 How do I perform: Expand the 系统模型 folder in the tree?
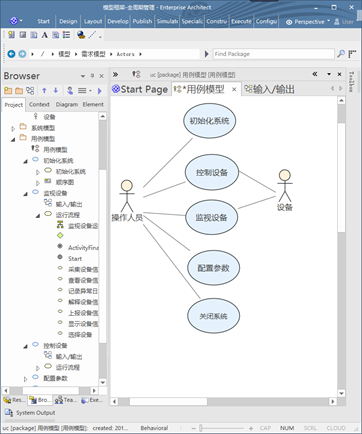click(x=13, y=128)
